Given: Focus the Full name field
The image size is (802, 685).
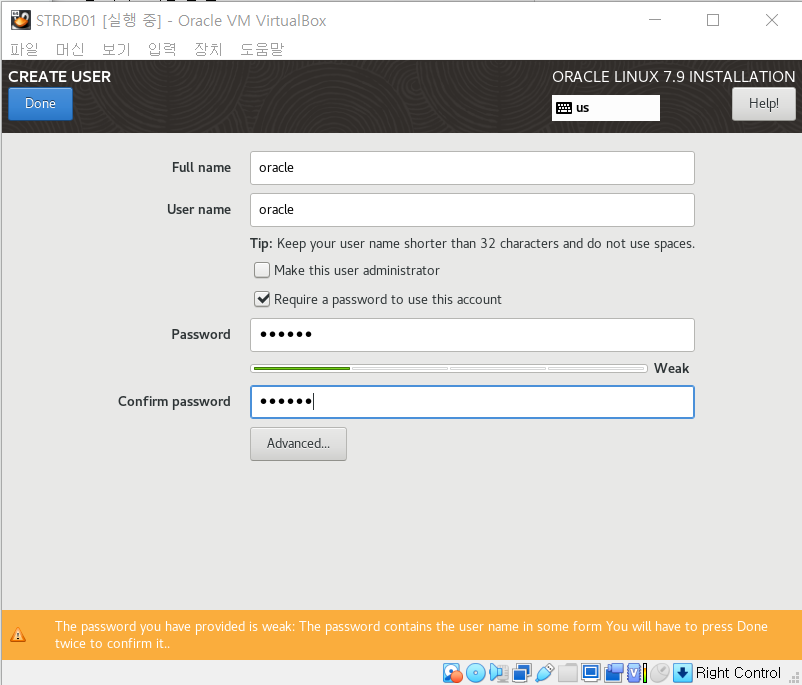Looking at the screenshot, I should (472, 168).
